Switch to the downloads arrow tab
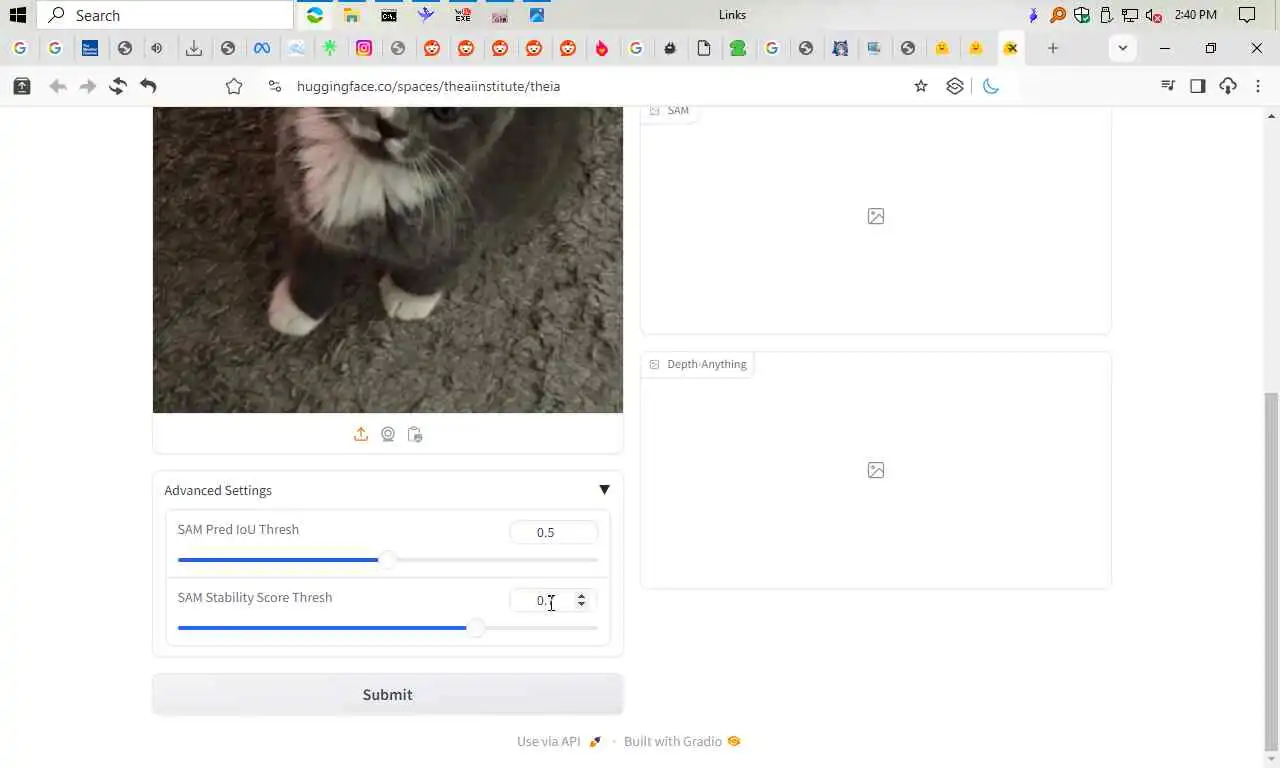 (194, 48)
